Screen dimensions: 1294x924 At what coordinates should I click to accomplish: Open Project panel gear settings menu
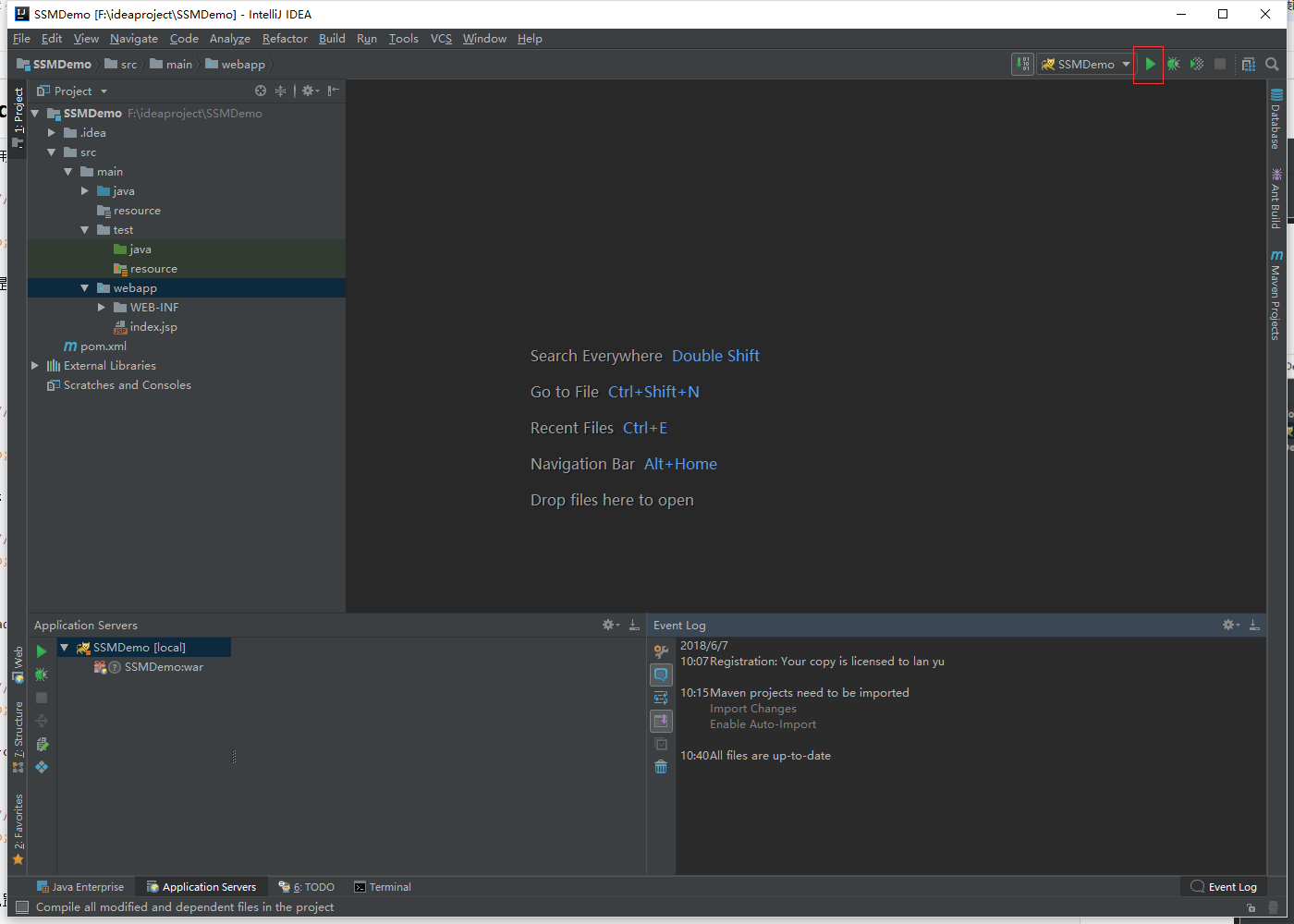pyautogui.click(x=311, y=91)
